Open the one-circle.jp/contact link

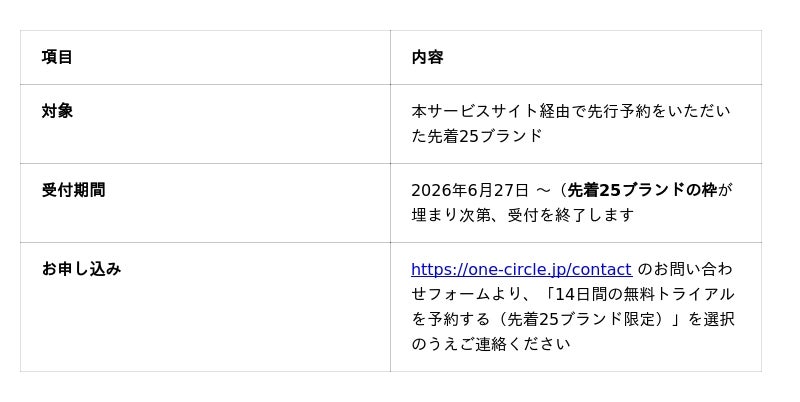click(x=521, y=269)
